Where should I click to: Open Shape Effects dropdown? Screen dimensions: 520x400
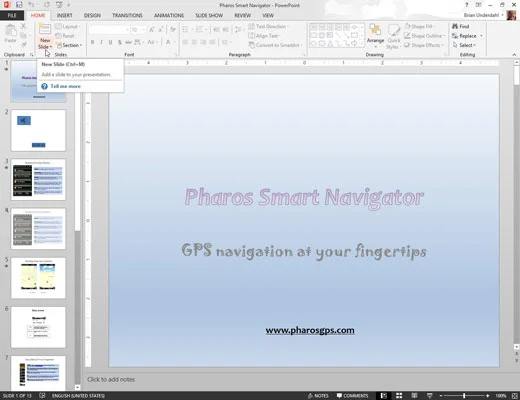pyautogui.click(x=424, y=45)
